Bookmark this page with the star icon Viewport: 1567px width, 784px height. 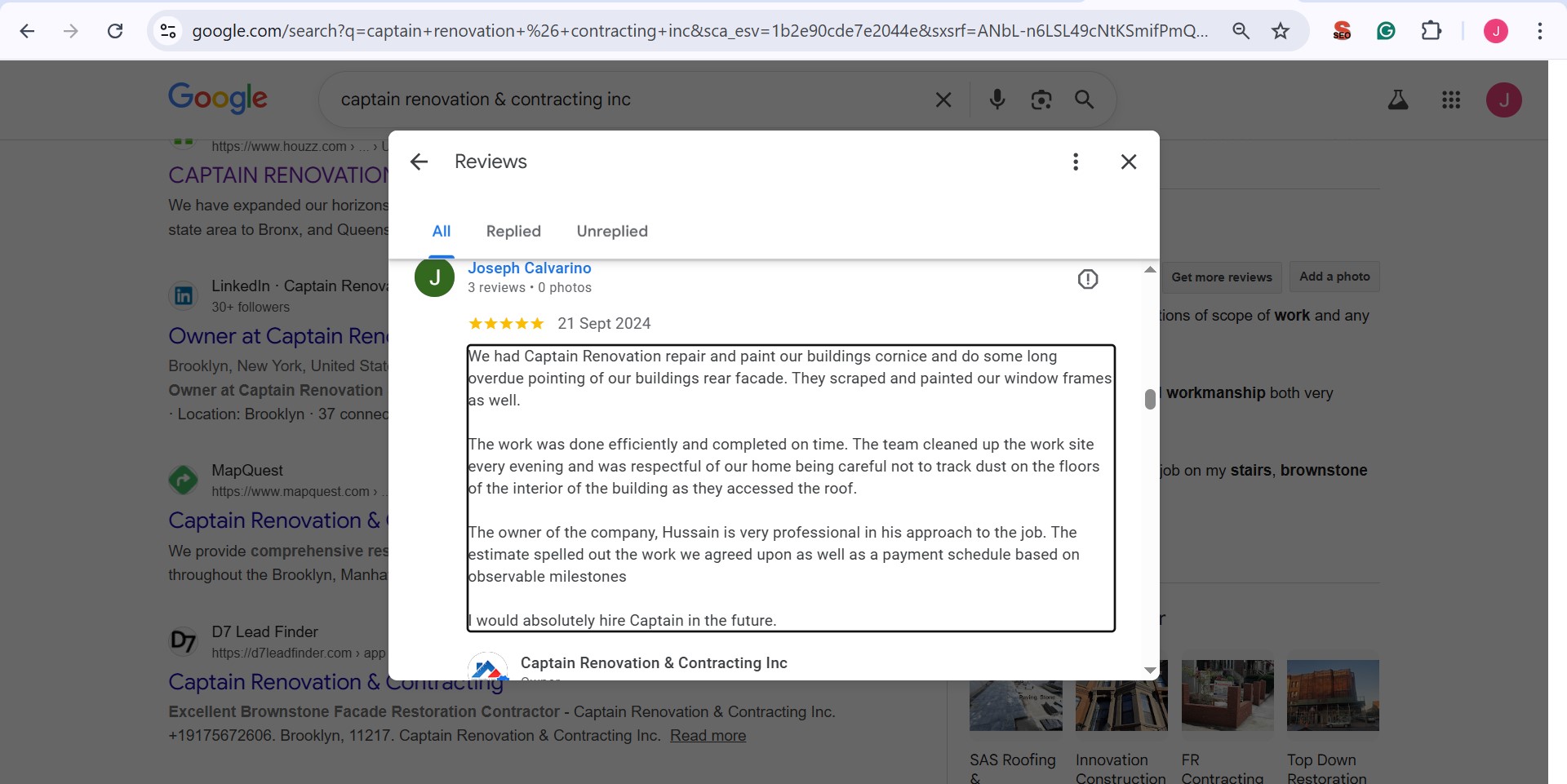(x=1280, y=31)
